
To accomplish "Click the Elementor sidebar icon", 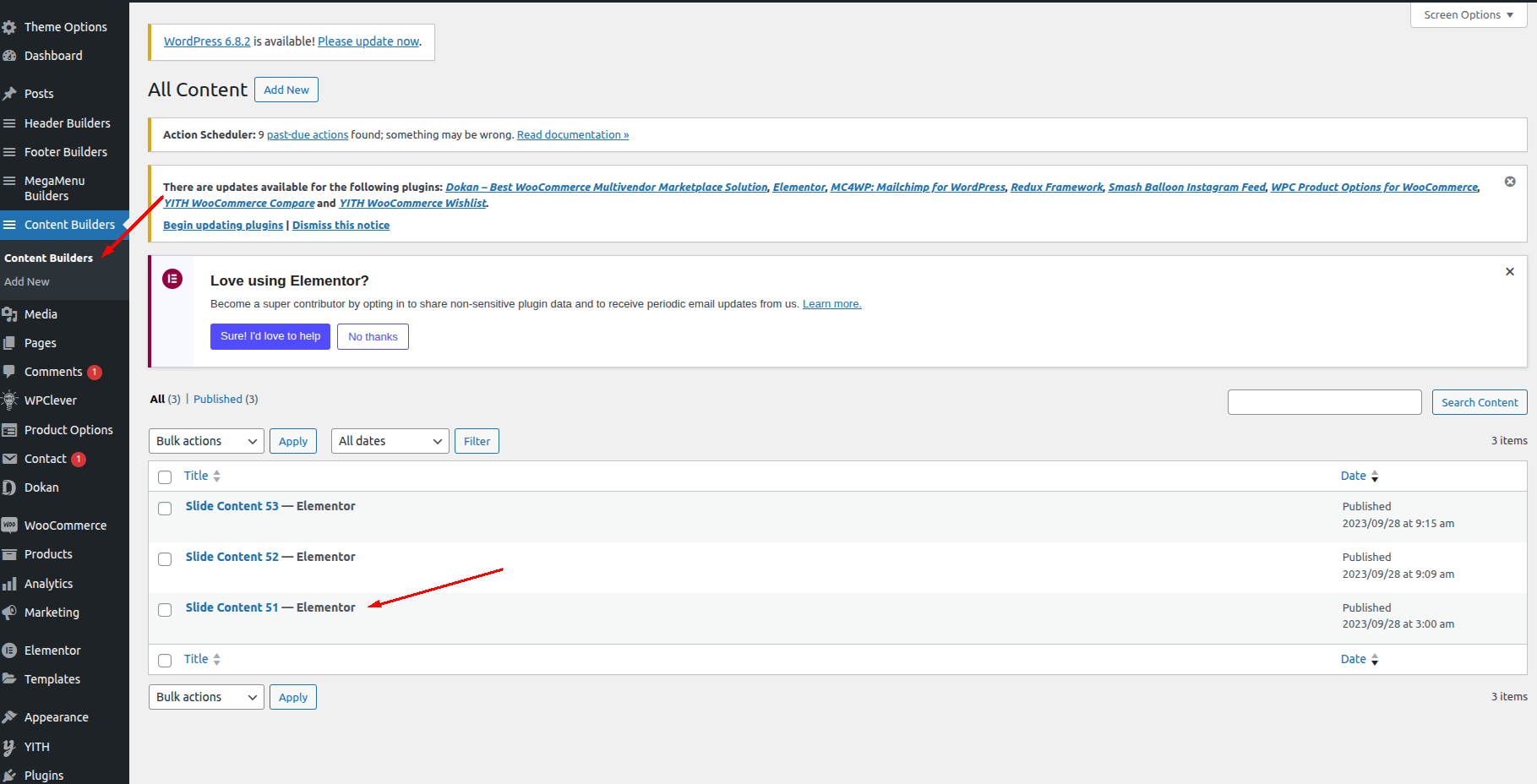I will 9,651.
